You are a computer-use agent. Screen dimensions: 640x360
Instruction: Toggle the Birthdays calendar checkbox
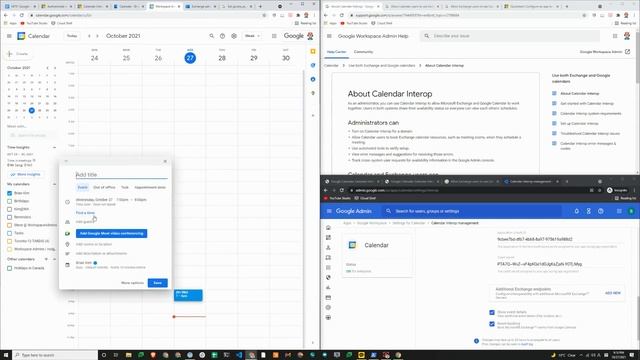[x=9, y=201]
